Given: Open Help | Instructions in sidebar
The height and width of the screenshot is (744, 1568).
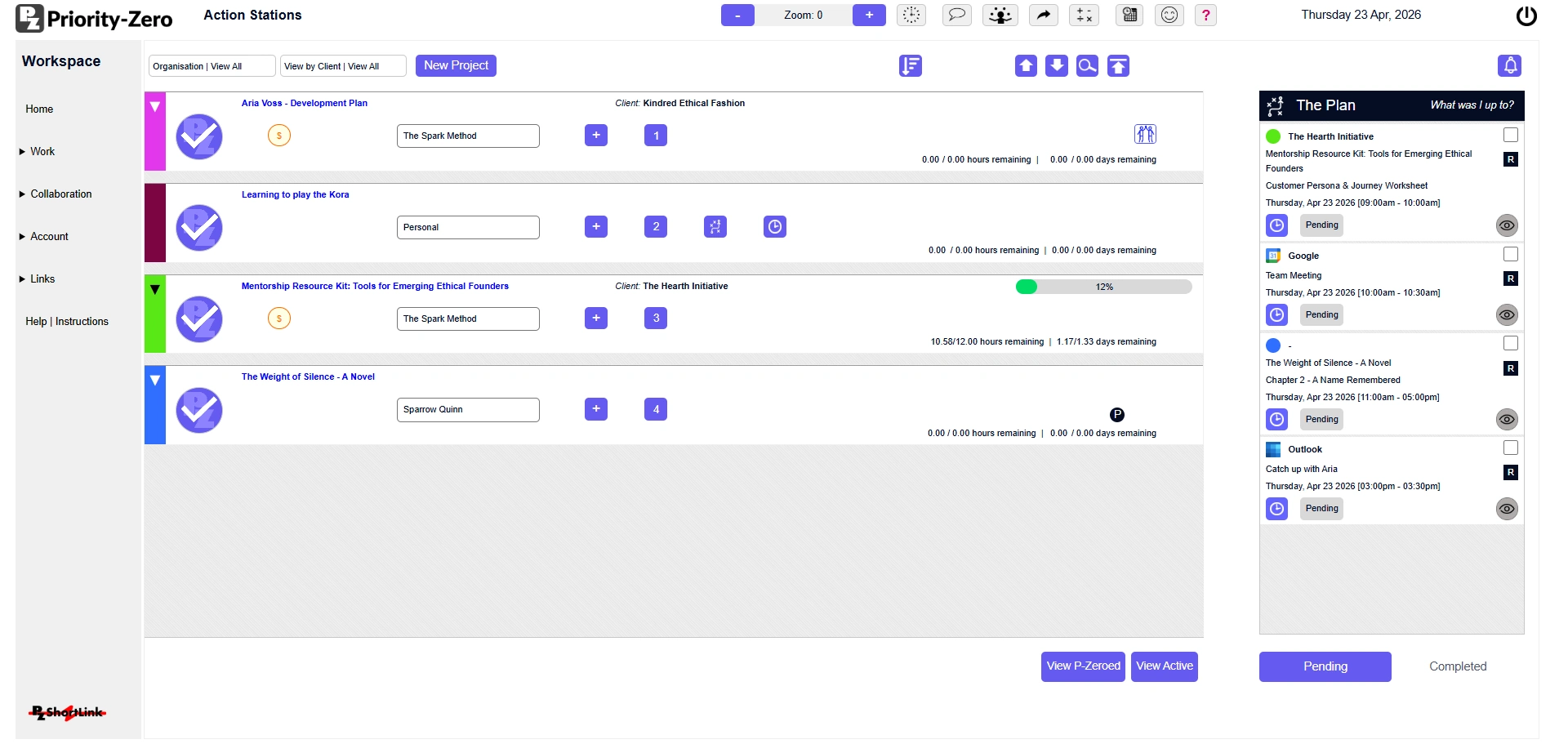Looking at the screenshot, I should tap(67, 322).
